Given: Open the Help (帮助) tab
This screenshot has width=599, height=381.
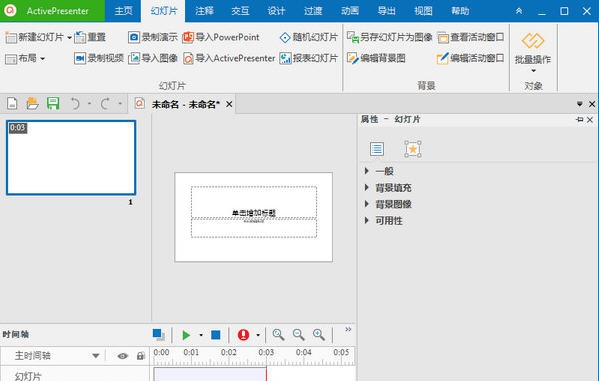Looking at the screenshot, I should [460, 11].
